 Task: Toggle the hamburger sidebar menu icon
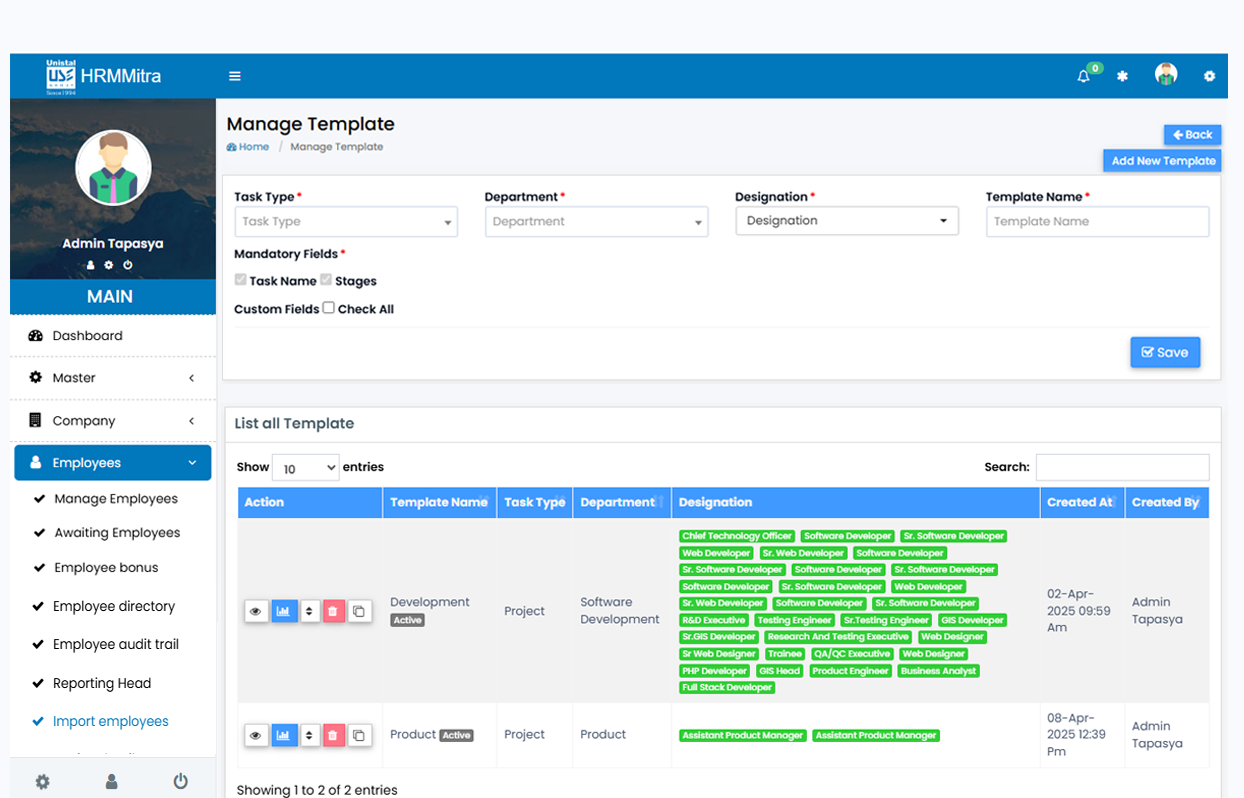point(235,76)
